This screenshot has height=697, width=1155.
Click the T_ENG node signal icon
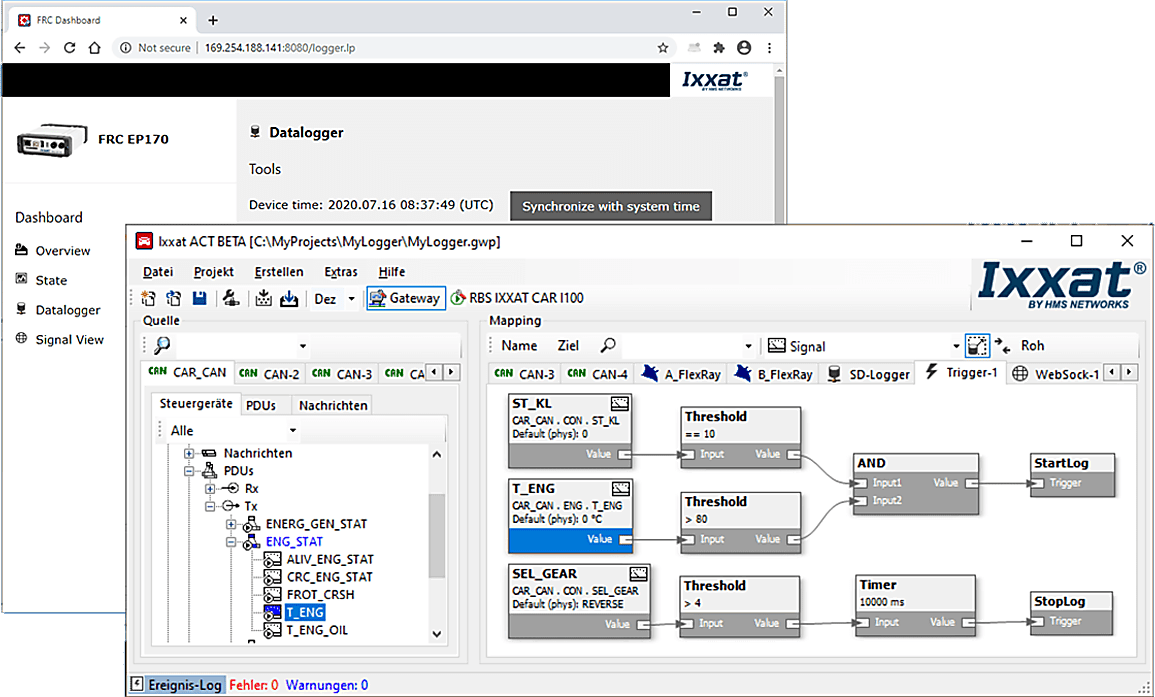click(621, 488)
